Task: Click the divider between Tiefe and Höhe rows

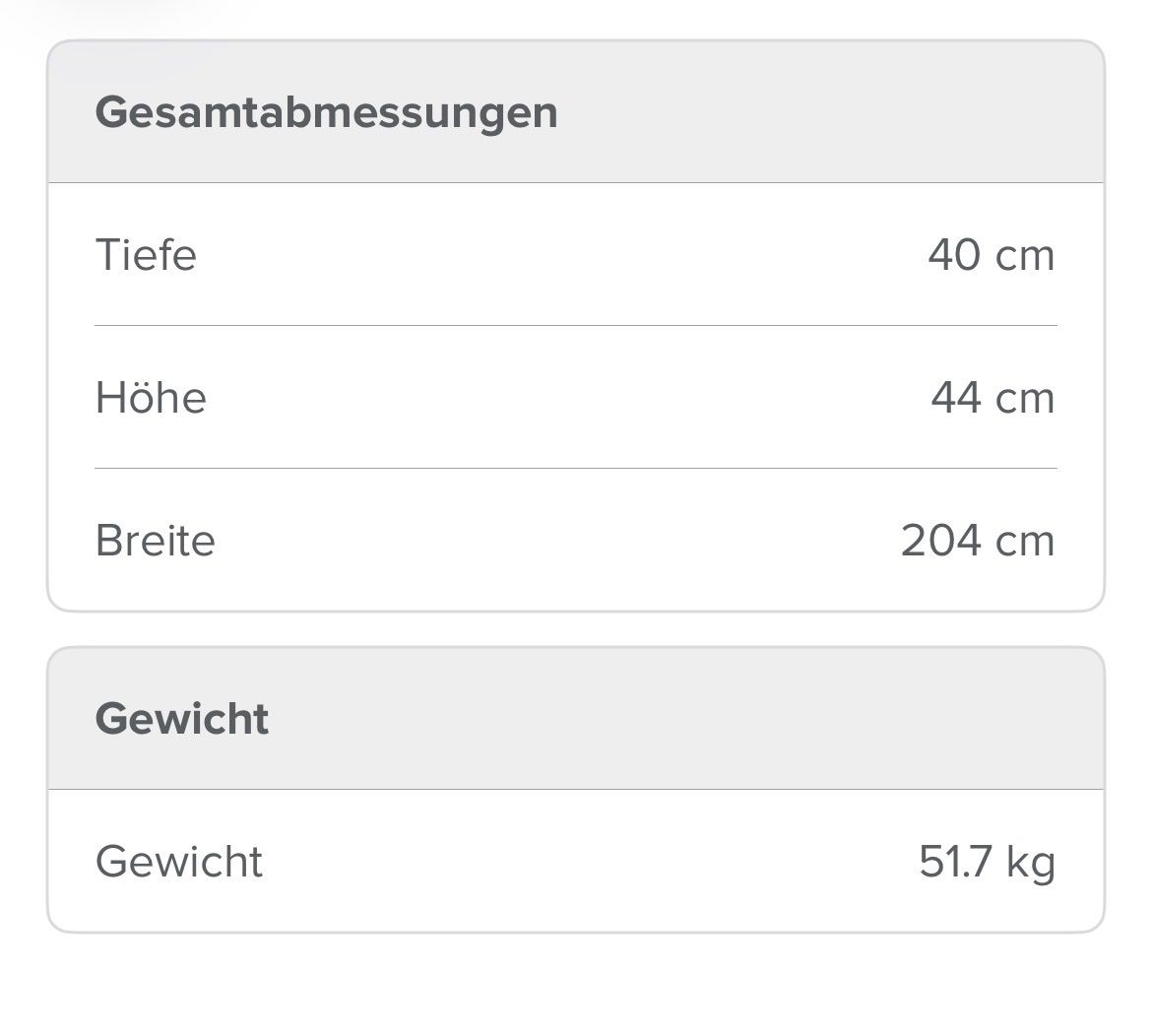Action: [x=576, y=326]
